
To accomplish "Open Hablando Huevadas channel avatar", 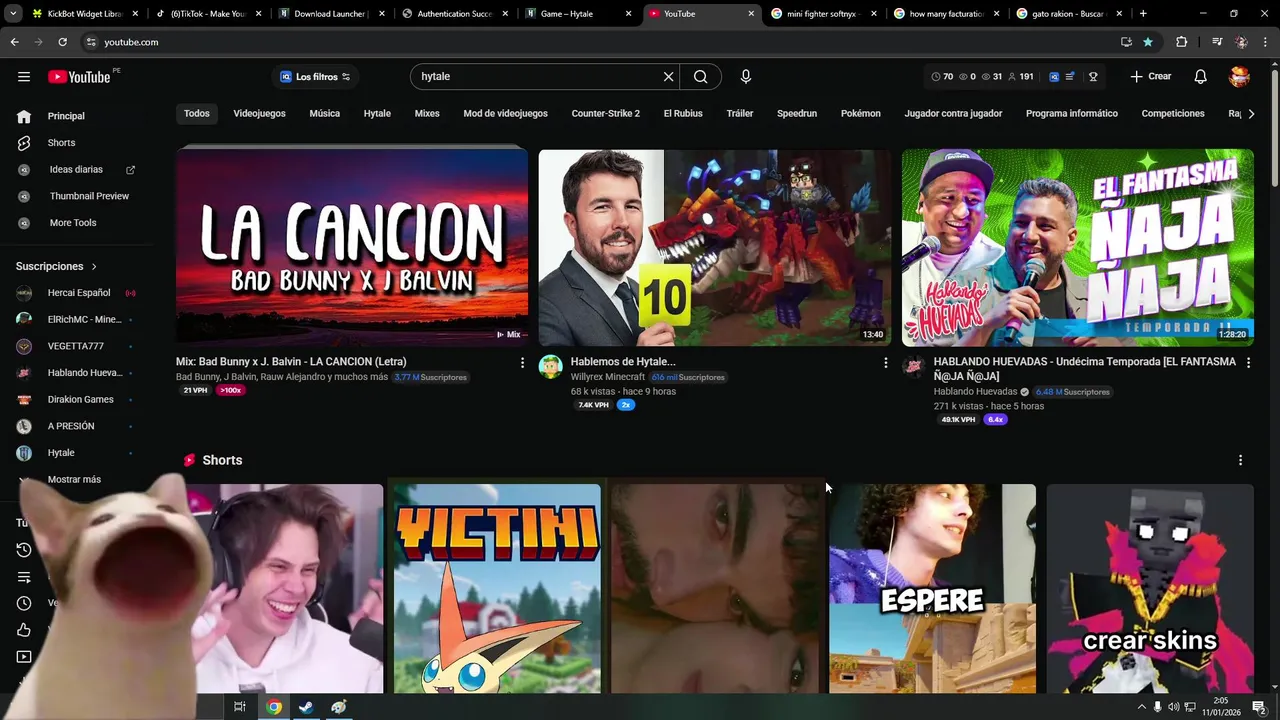I will [x=913, y=366].
